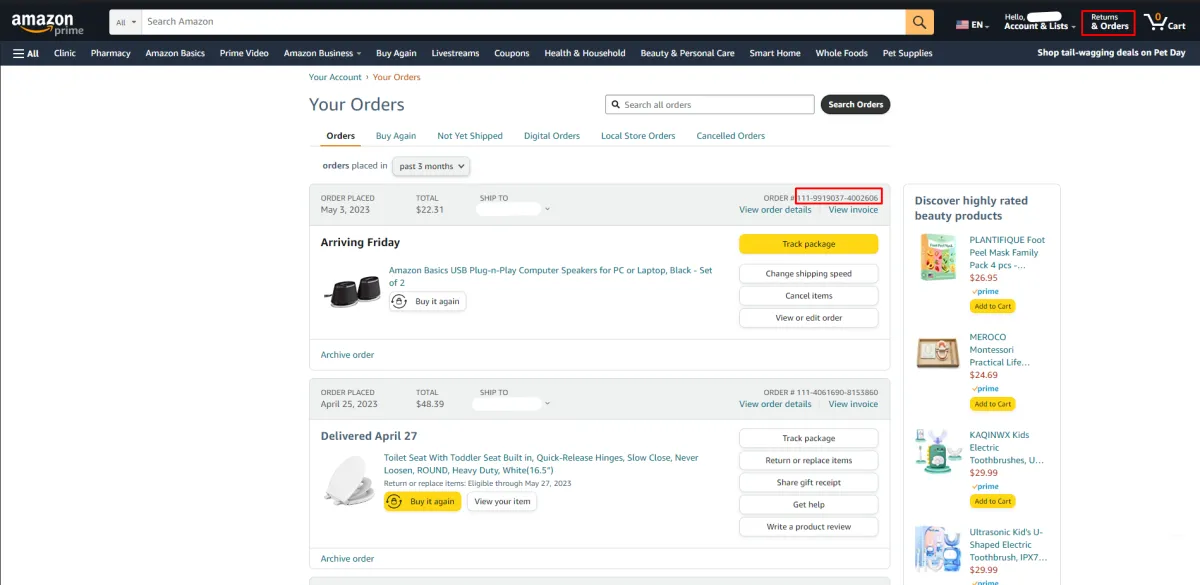
Task: Open the past 3 months filter dropdown
Action: [x=431, y=166]
